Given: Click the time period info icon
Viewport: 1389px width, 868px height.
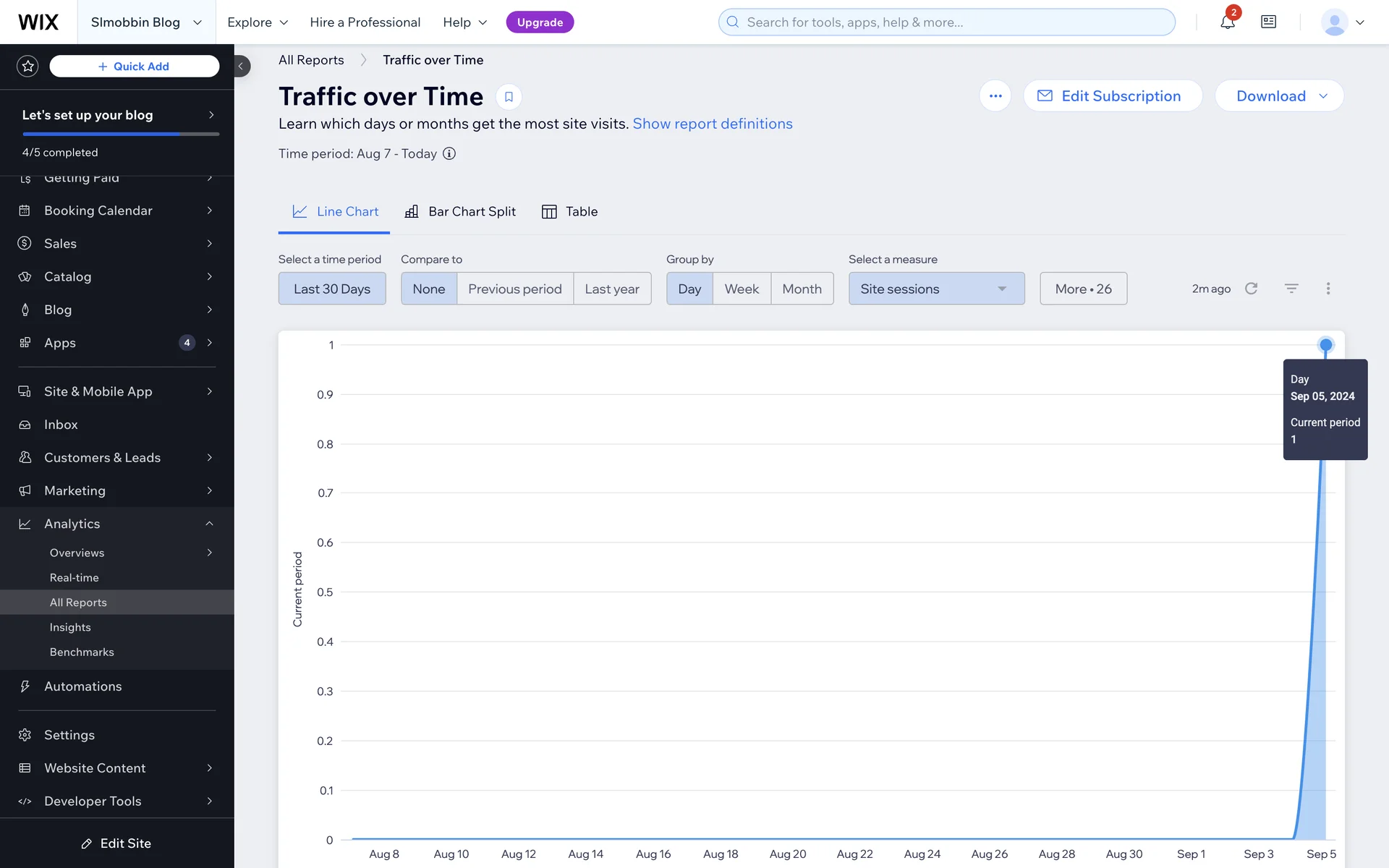Looking at the screenshot, I should coord(449,153).
